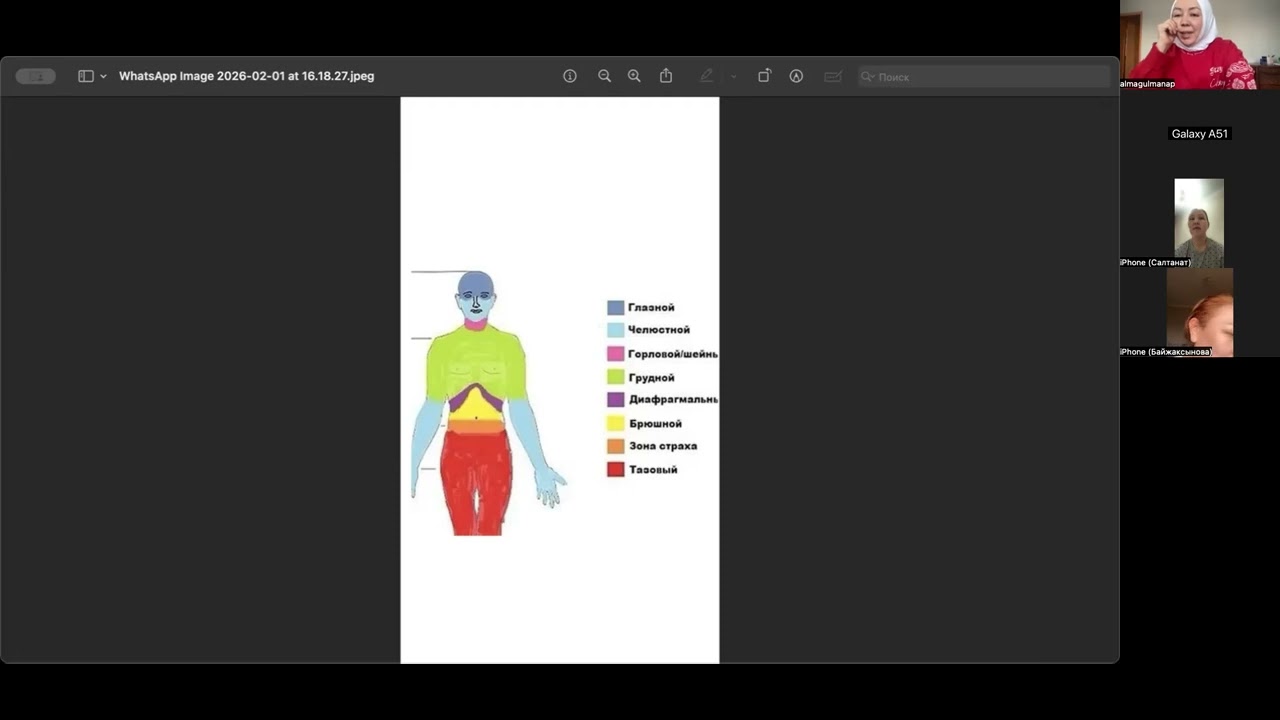The width and height of the screenshot is (1280, 720).
Task: Select the highlight pen tool
Action: coord(707,76)
